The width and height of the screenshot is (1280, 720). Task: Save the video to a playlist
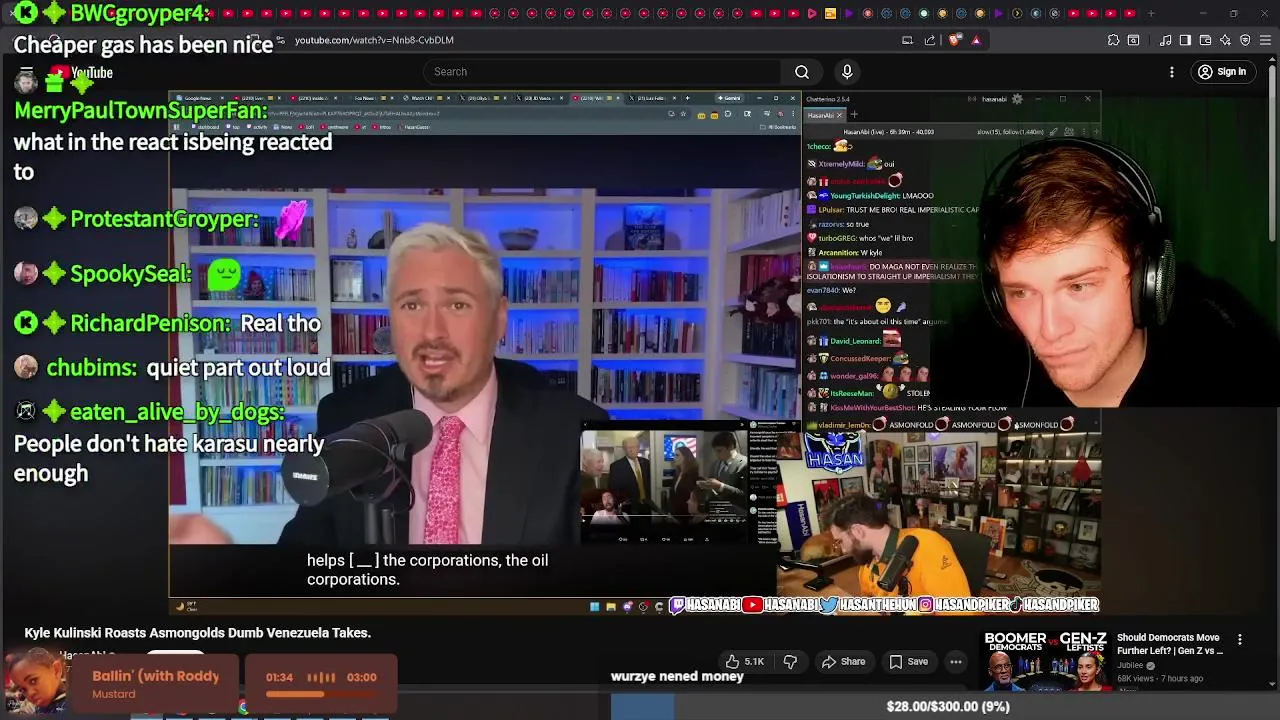pos(908,661)
